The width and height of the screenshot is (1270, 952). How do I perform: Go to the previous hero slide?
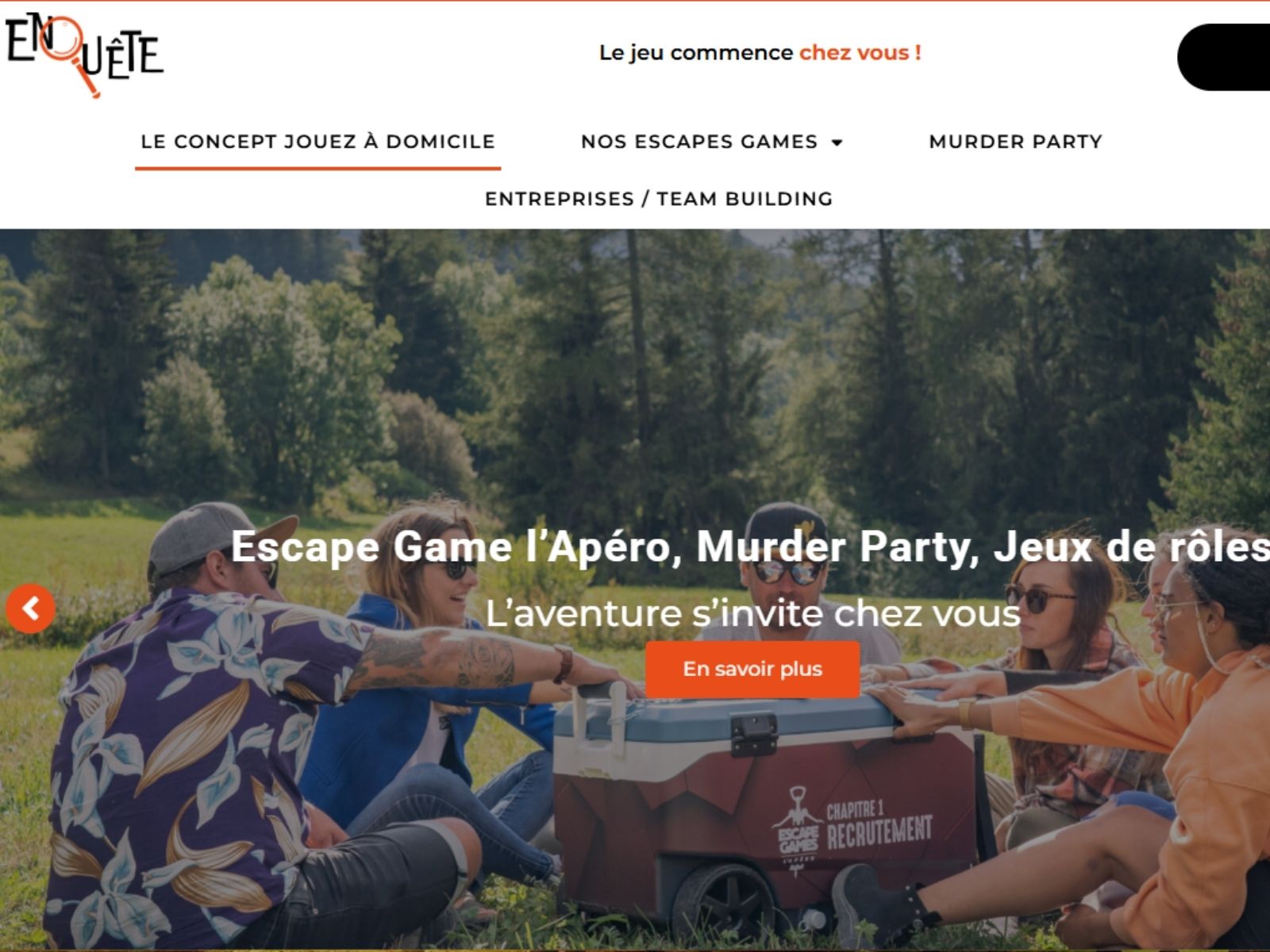click(x=30, y=608)
